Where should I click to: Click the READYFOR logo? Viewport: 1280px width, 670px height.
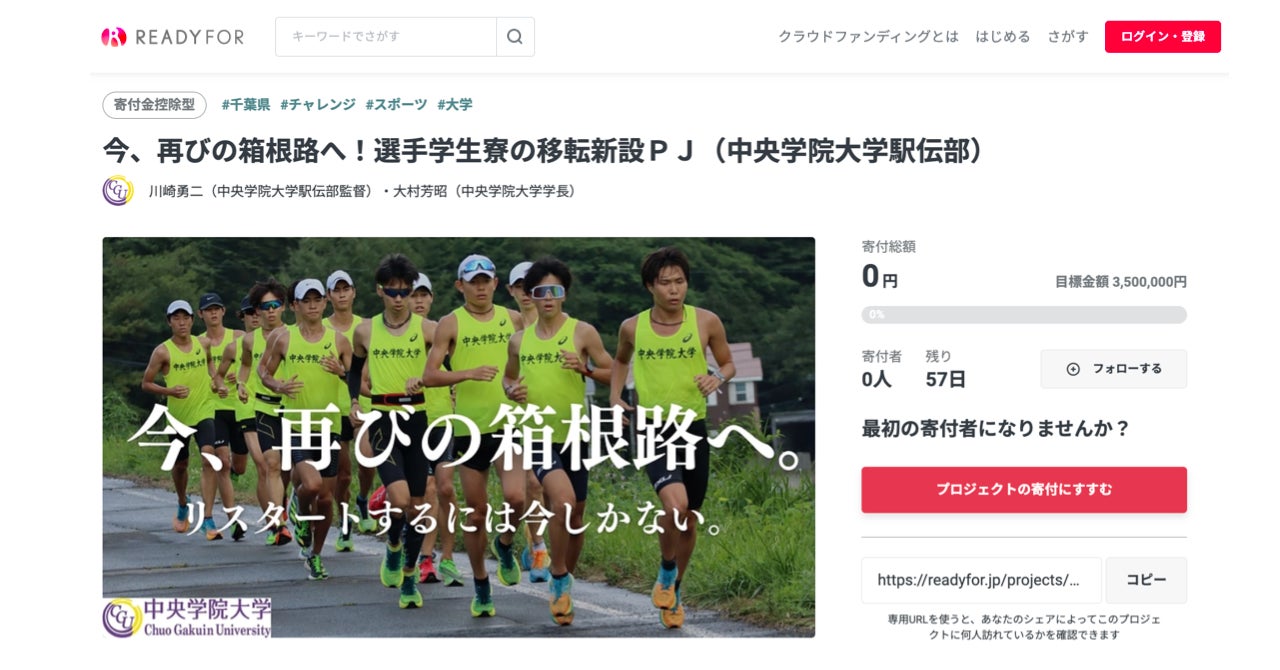(172, 37)
